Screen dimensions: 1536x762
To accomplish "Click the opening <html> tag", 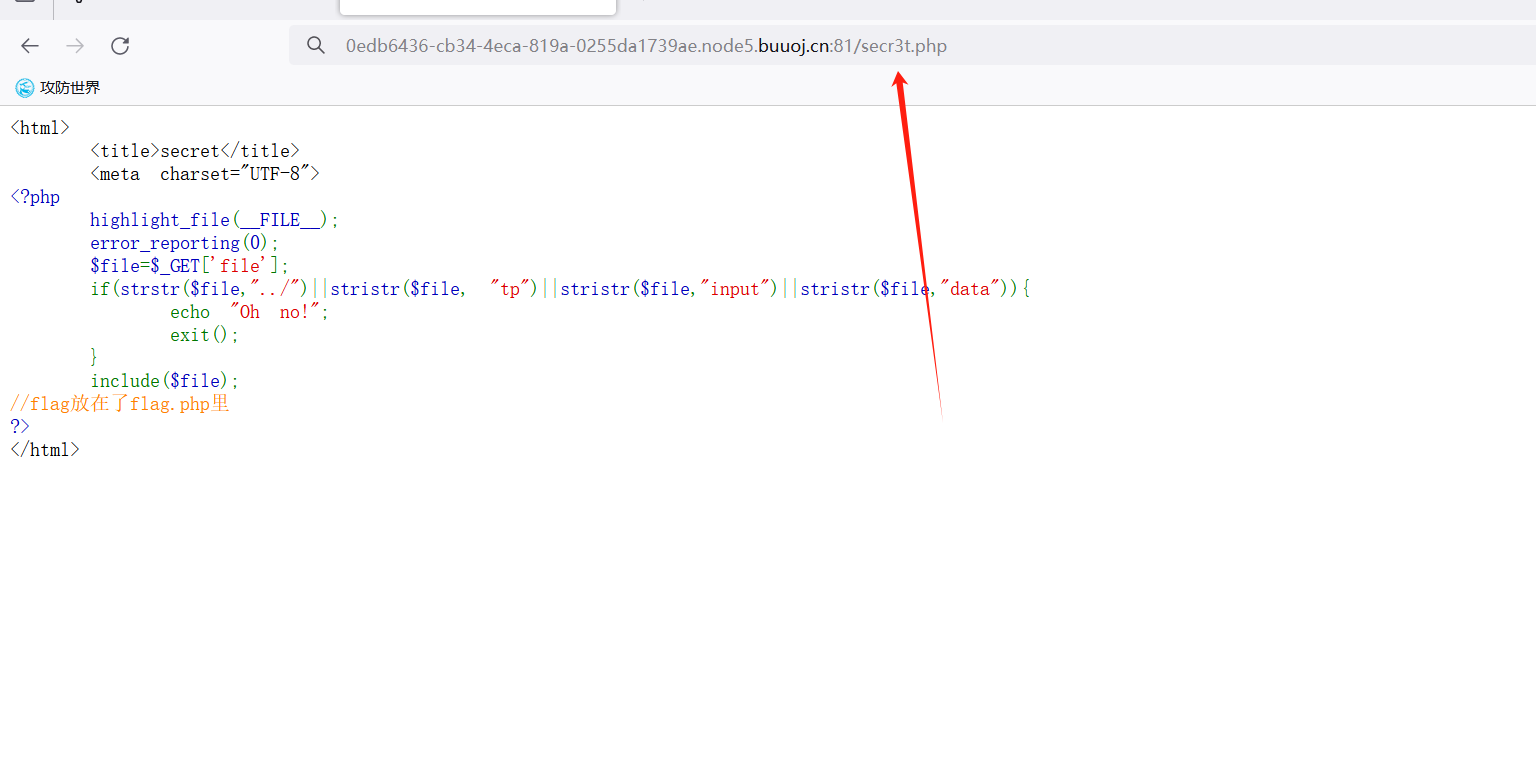I will click(40, 128).
